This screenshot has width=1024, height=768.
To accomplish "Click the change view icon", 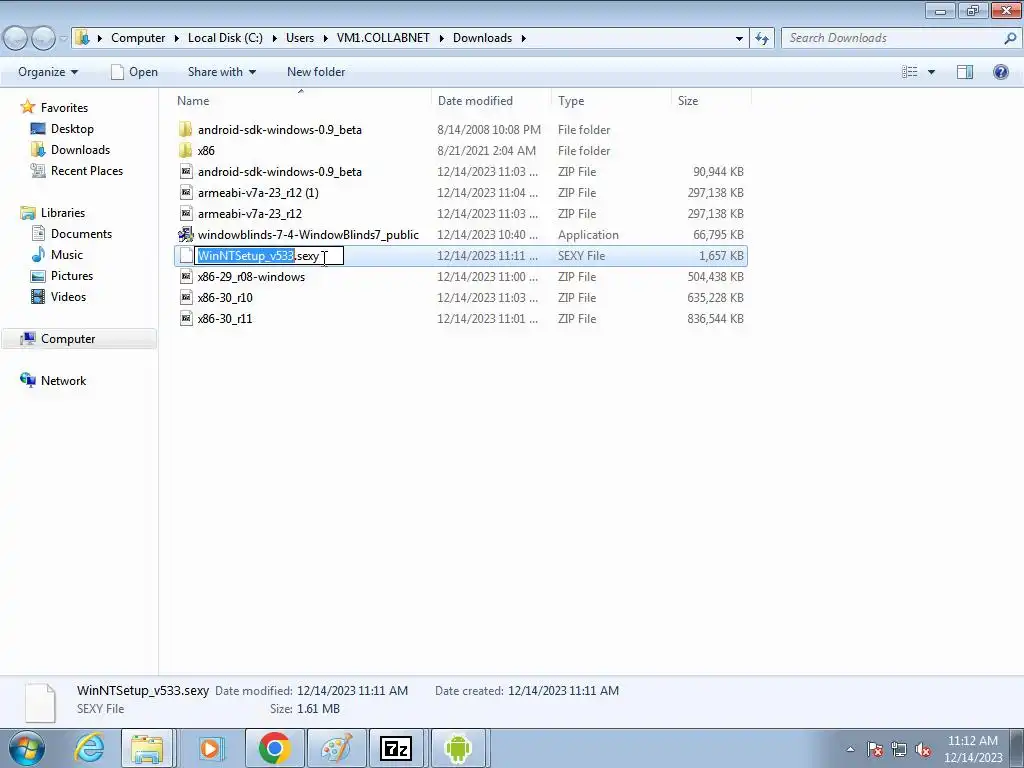I will (910, 72).
